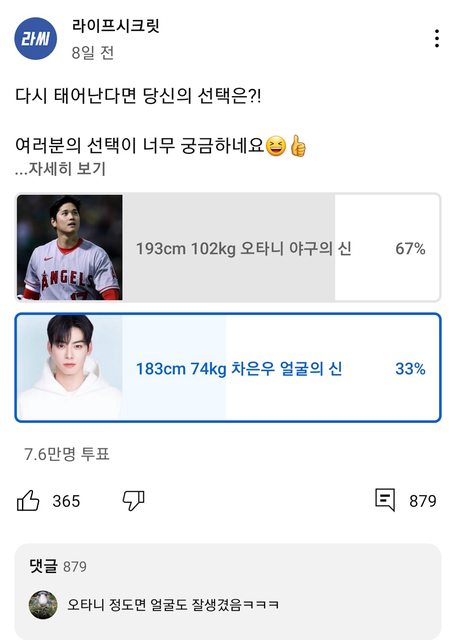
Task: Vote for the 193cm 102kg 오타니 option
Action: click(228, 247)
